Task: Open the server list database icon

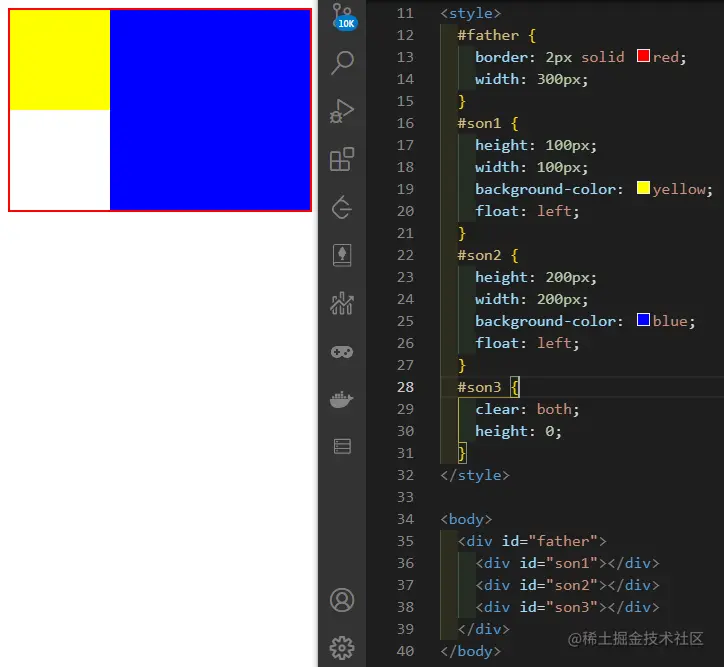Action: pyautogui.click(x=342, y=446)
